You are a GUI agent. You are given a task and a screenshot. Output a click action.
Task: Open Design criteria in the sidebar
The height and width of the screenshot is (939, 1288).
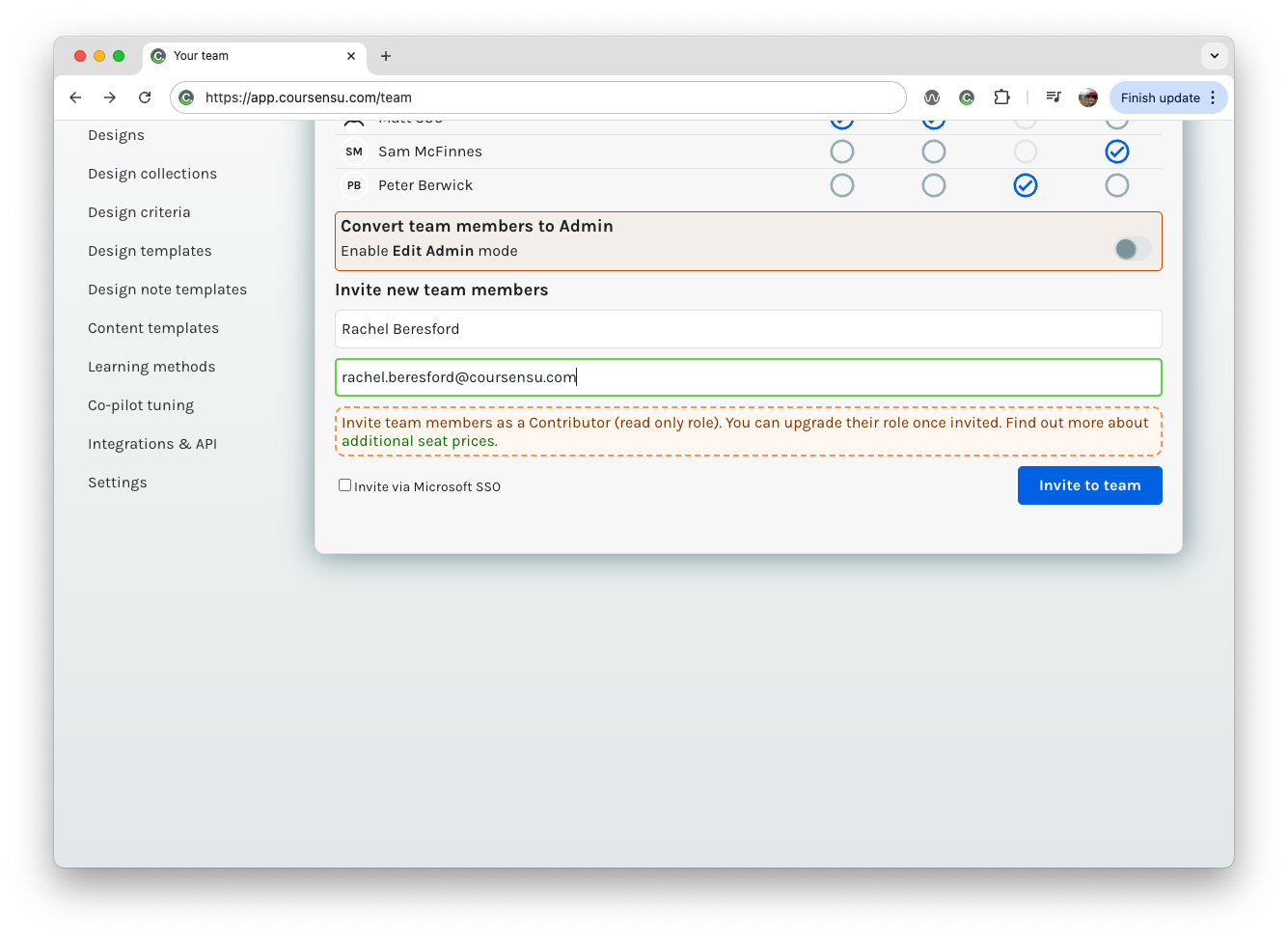pyautogui.click(x=139, y=212)
